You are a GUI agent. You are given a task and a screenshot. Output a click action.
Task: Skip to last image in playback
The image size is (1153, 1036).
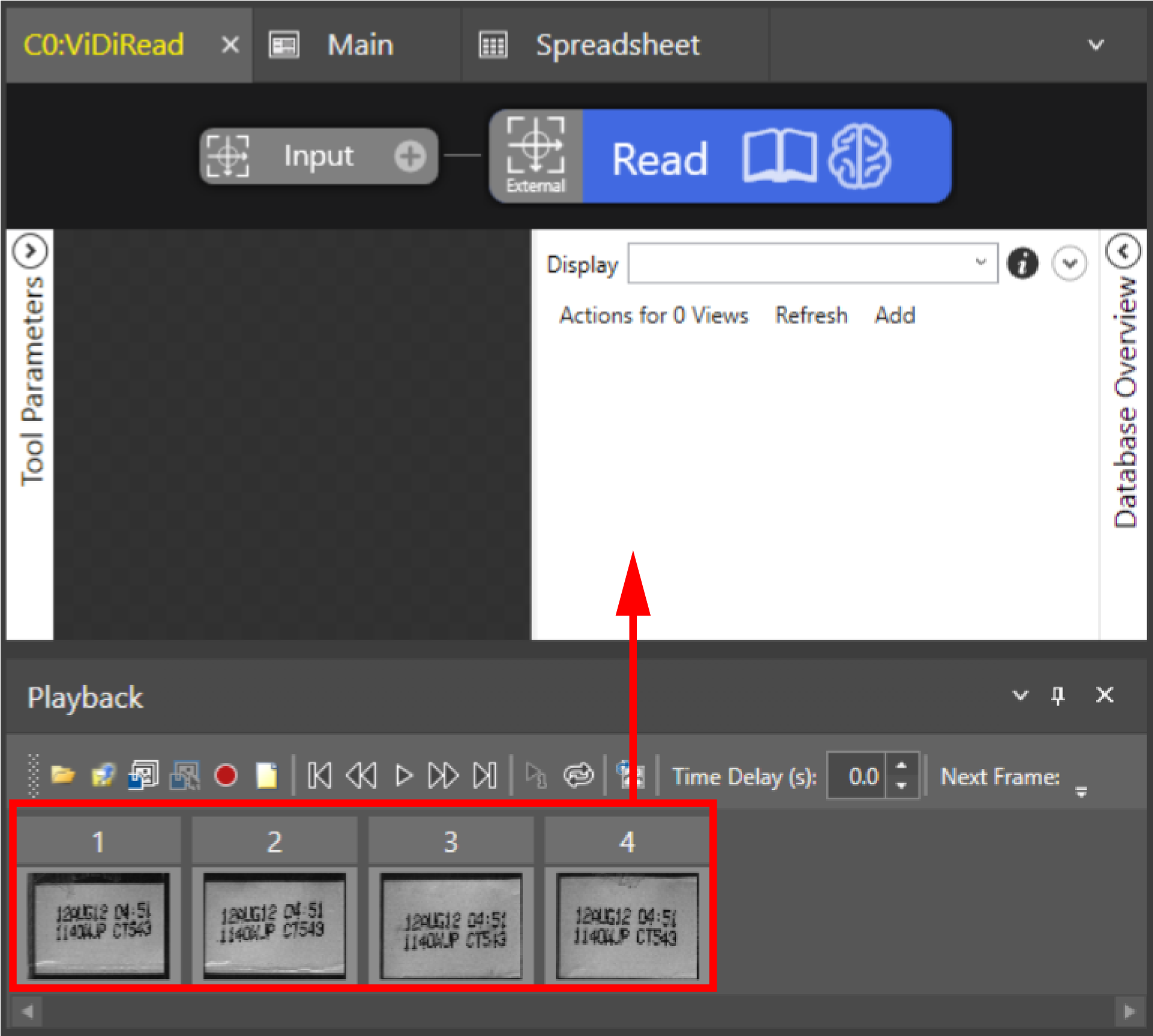485,775
